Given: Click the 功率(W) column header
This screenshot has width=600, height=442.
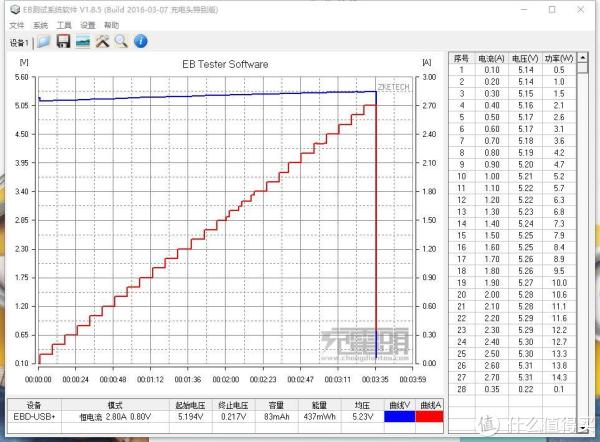Looking at the screenshot, I should [559, 59].
